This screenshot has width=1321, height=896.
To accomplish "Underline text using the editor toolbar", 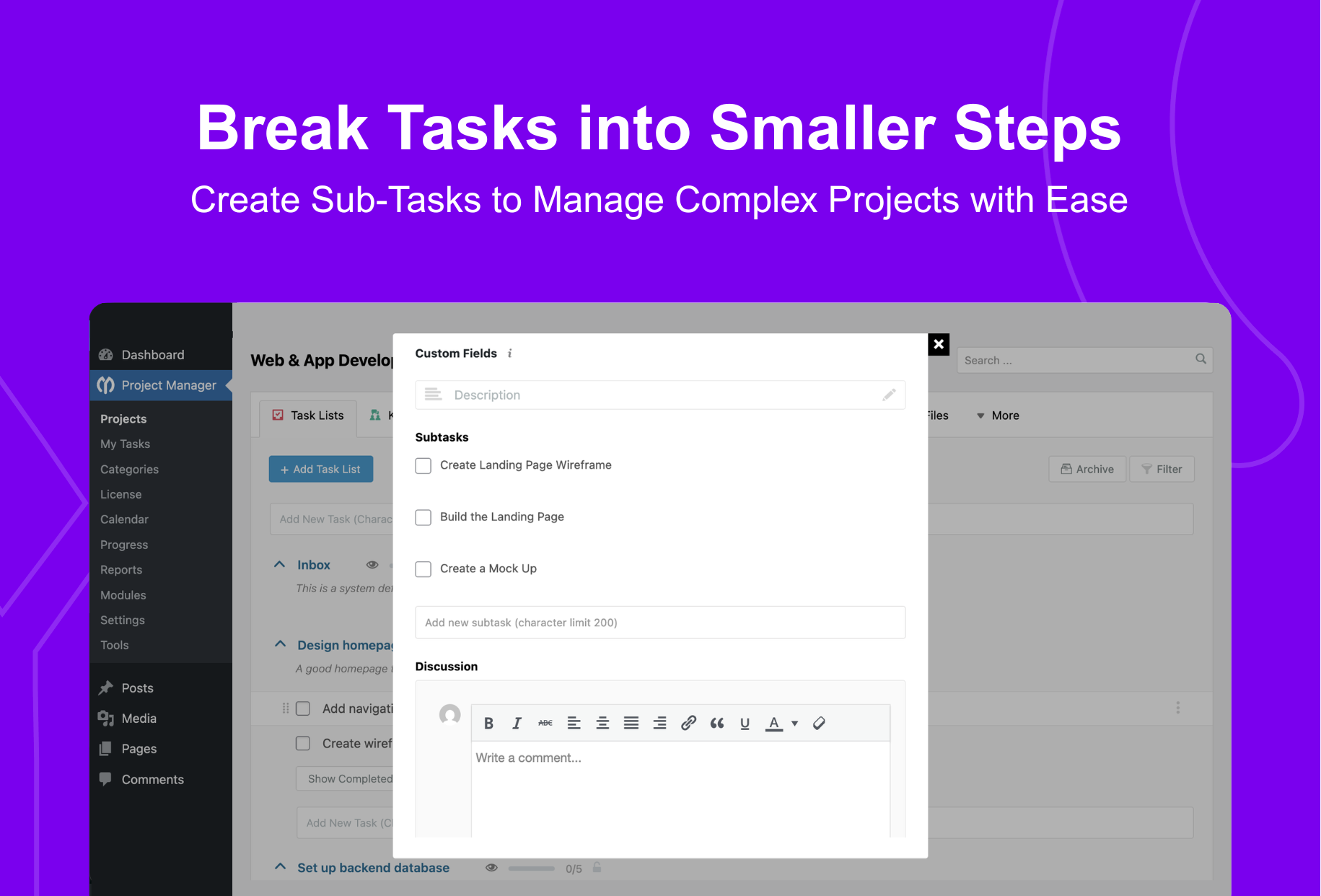I will coord(745,723).
